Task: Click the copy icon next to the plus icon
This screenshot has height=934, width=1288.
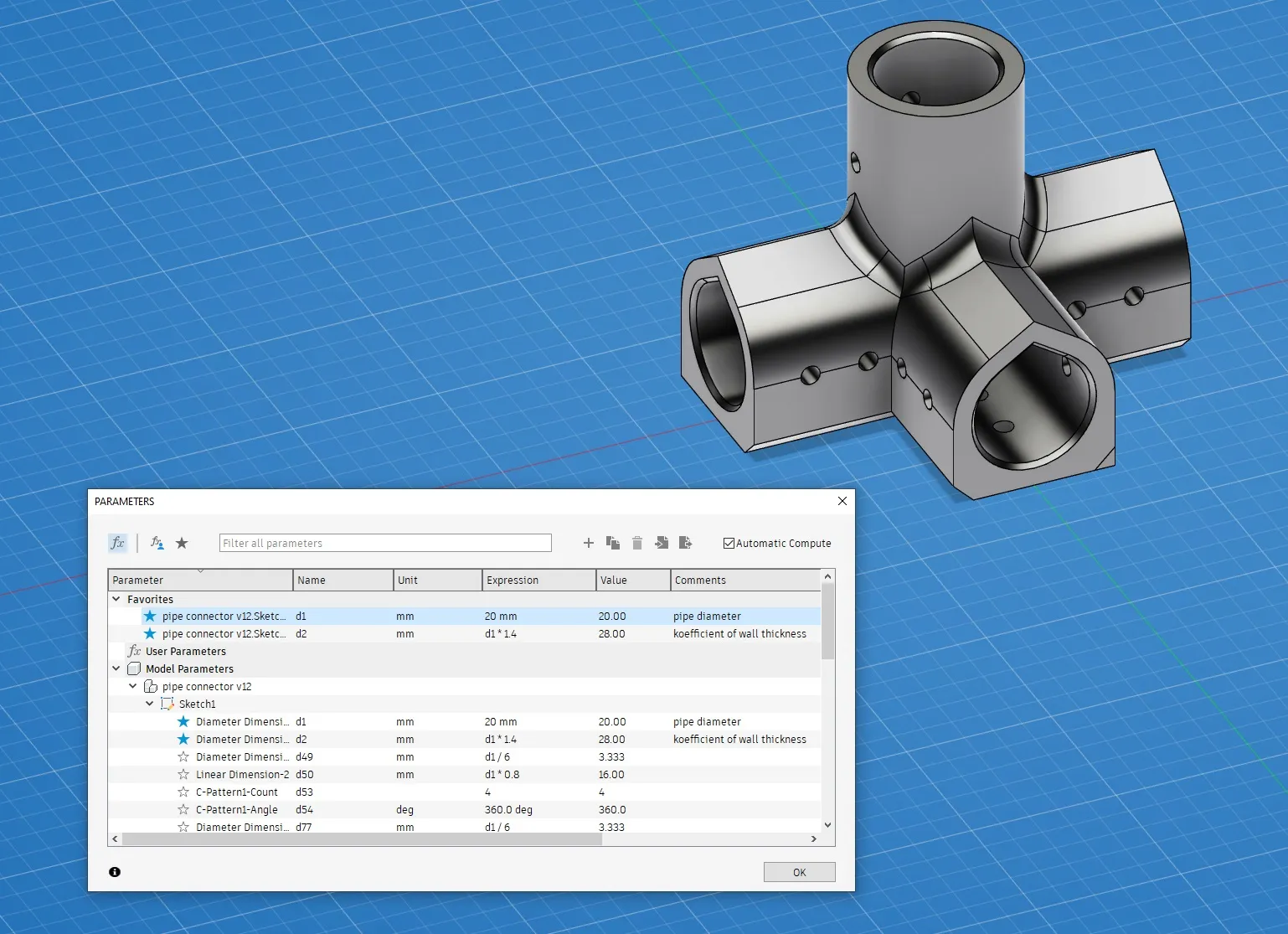Action: (613, 543)
